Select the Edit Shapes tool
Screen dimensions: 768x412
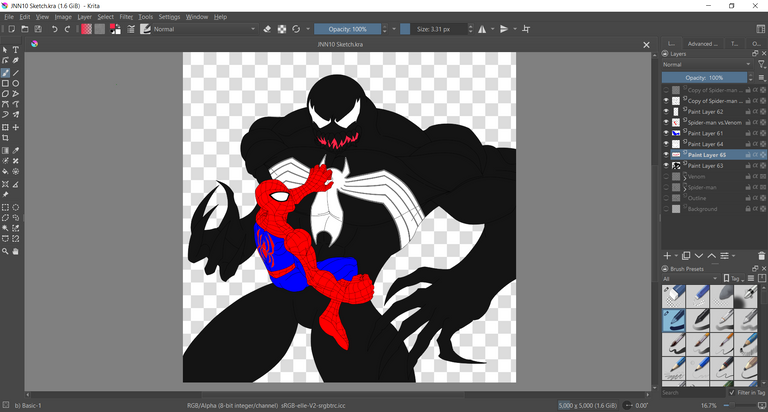(5, 61)
